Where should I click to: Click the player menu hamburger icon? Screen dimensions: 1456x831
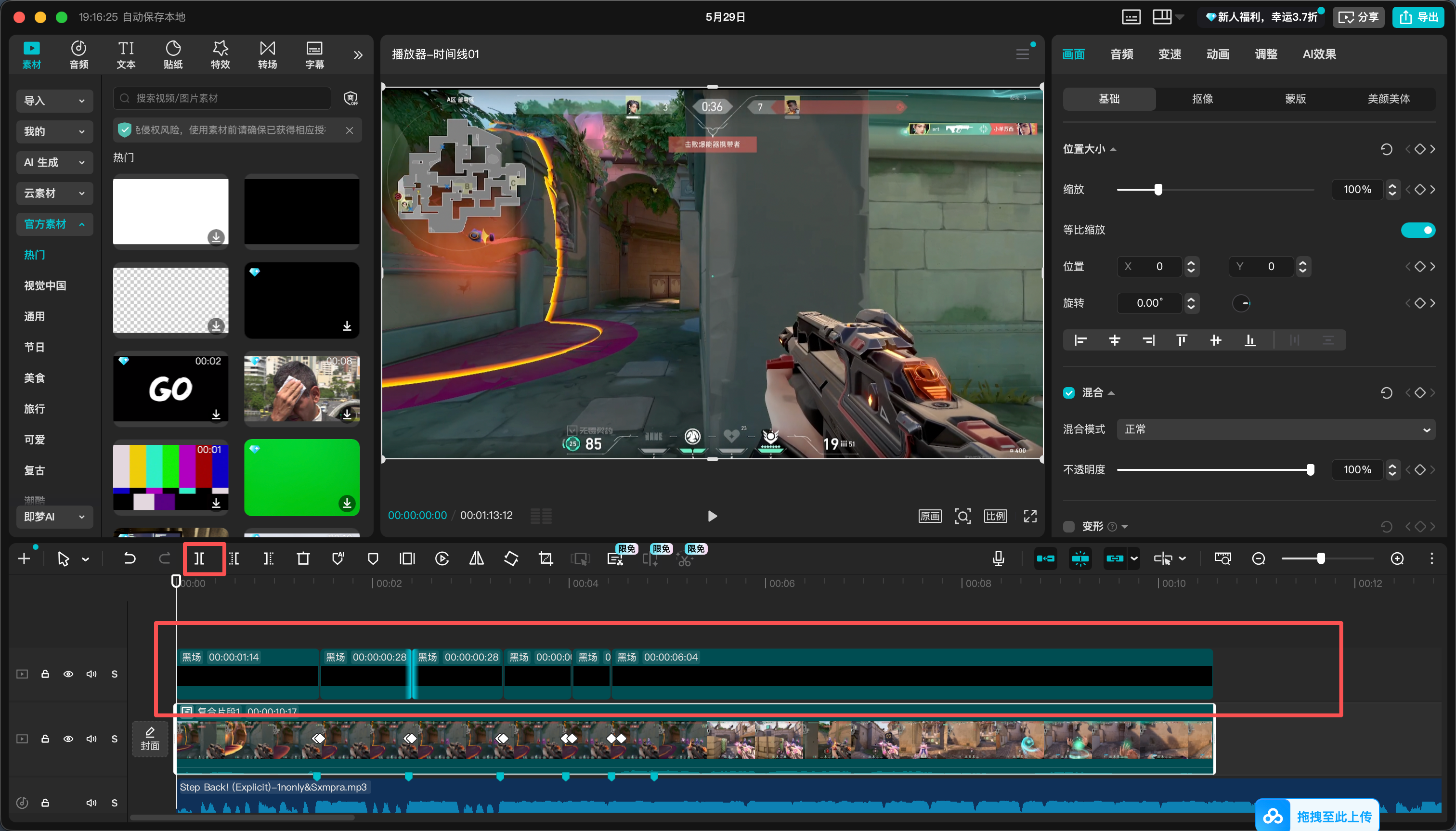point(1022,54)
